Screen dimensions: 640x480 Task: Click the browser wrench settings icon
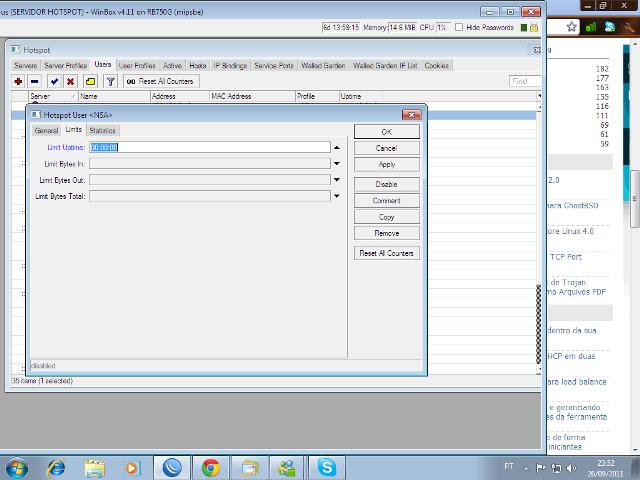[x=629, y=27]
